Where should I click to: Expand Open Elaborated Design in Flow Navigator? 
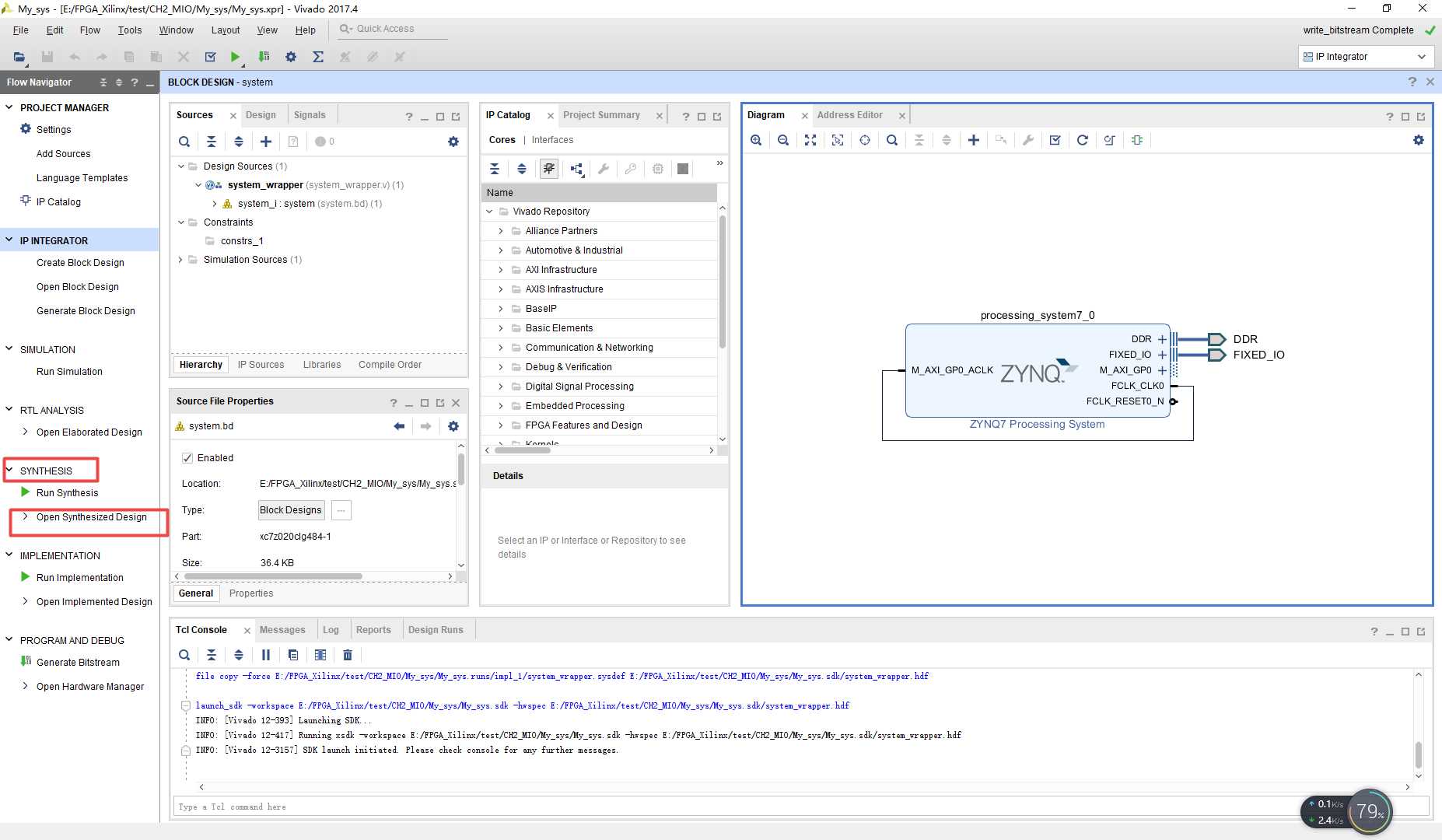pyautogui.click(x=26, y=432)
